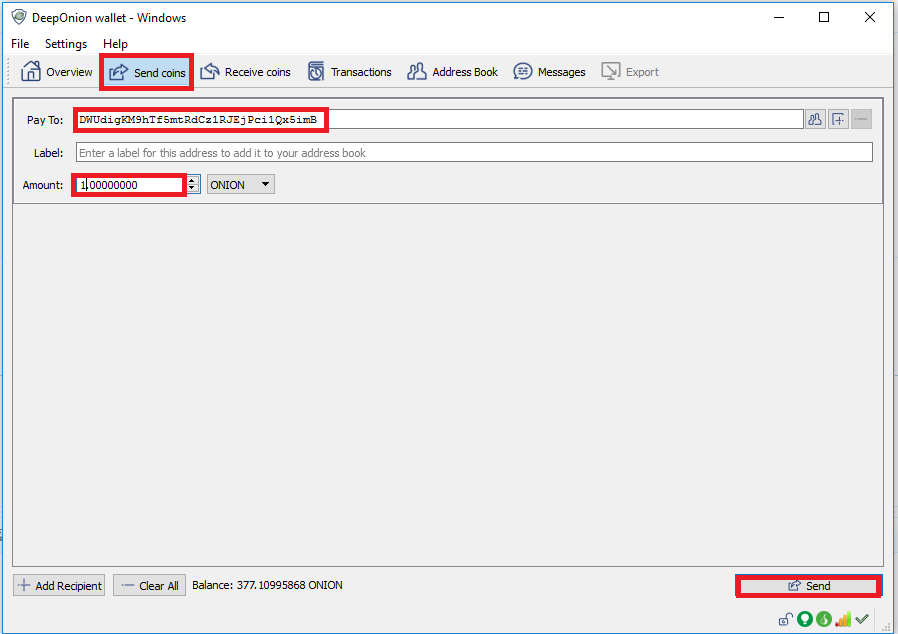
Task: Remove this recipient icon button
Action: click(x=861, y=119)
